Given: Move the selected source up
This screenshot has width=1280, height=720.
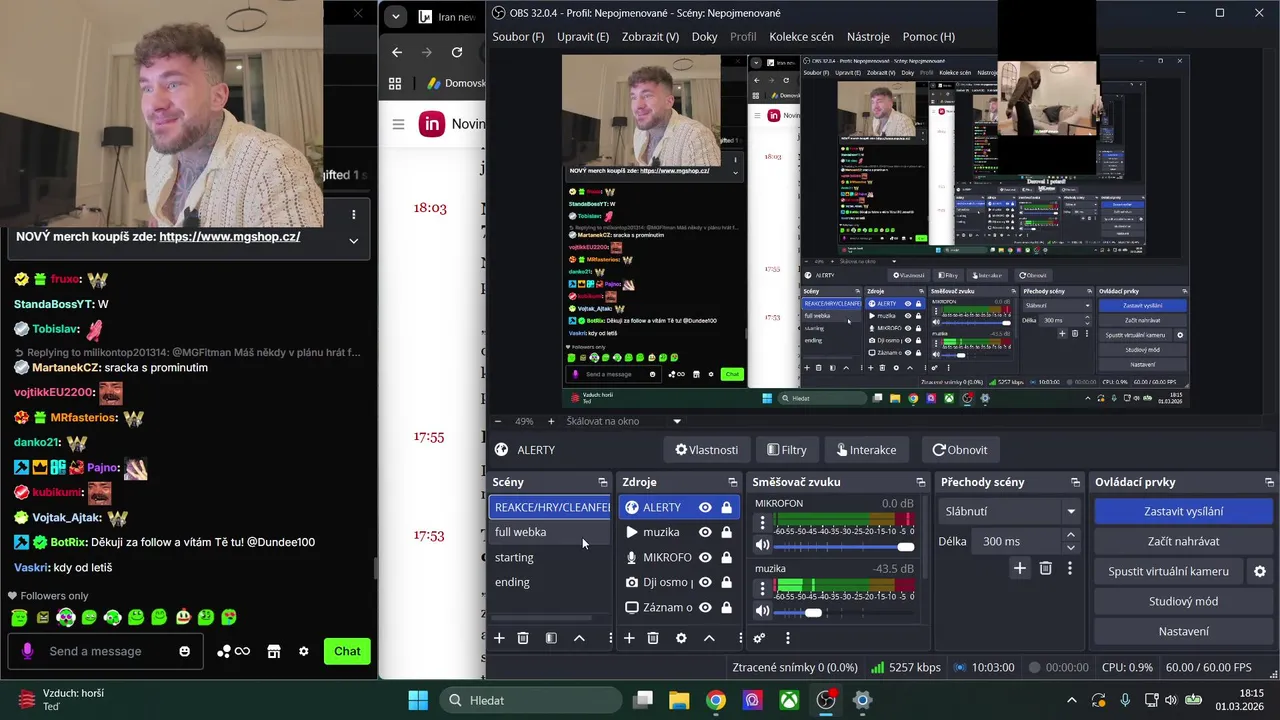Looking at the screenshot, I should pyautogui.click(x=709, y=638).
